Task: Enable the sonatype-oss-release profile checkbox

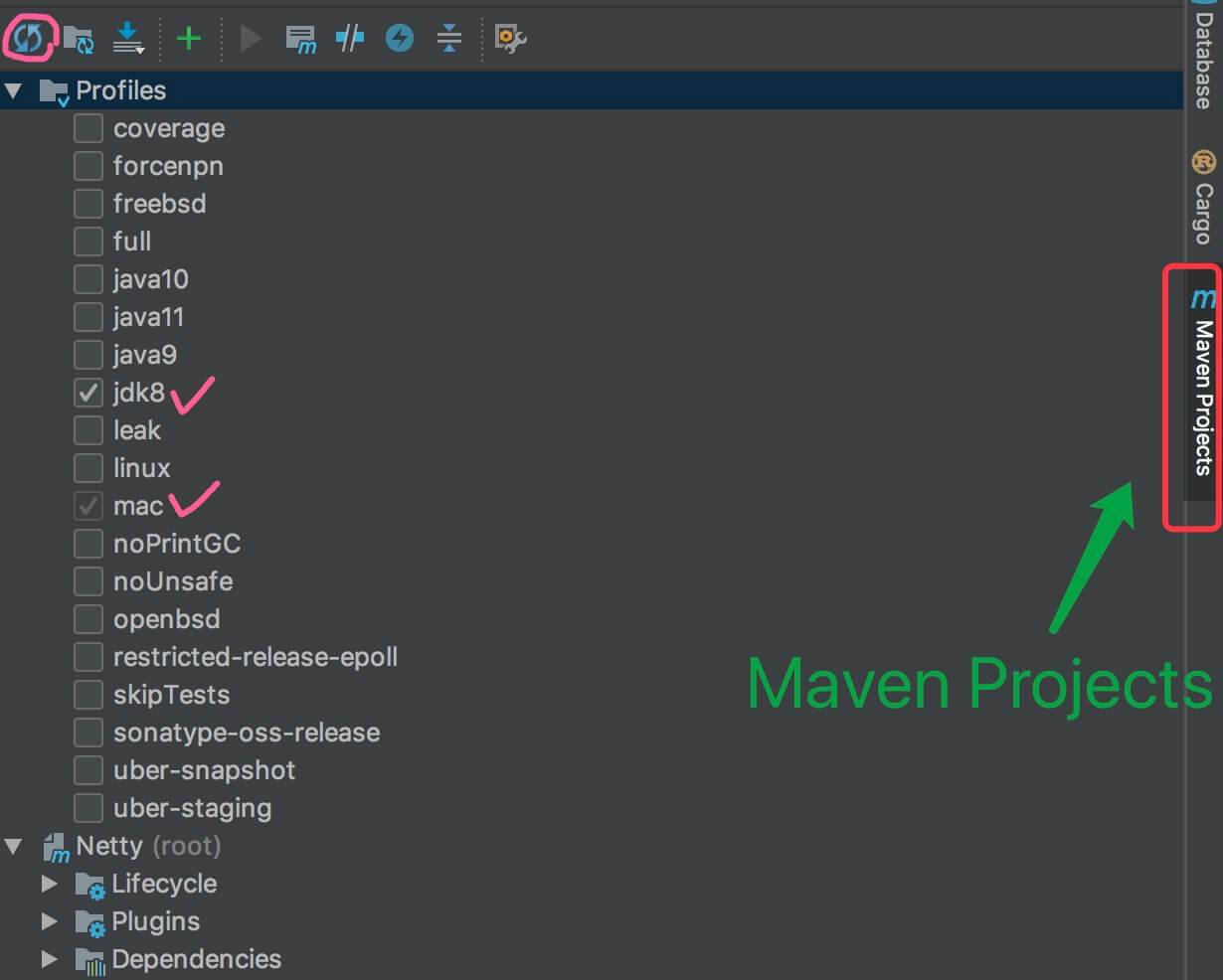Action: [x=88, y=733]
